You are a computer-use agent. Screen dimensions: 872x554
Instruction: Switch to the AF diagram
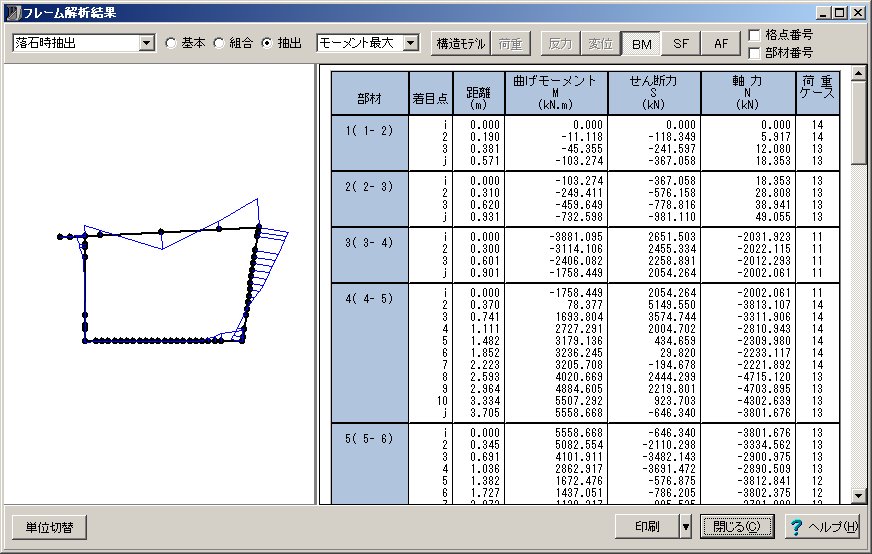pyautogui.click(x=721, y=43)
